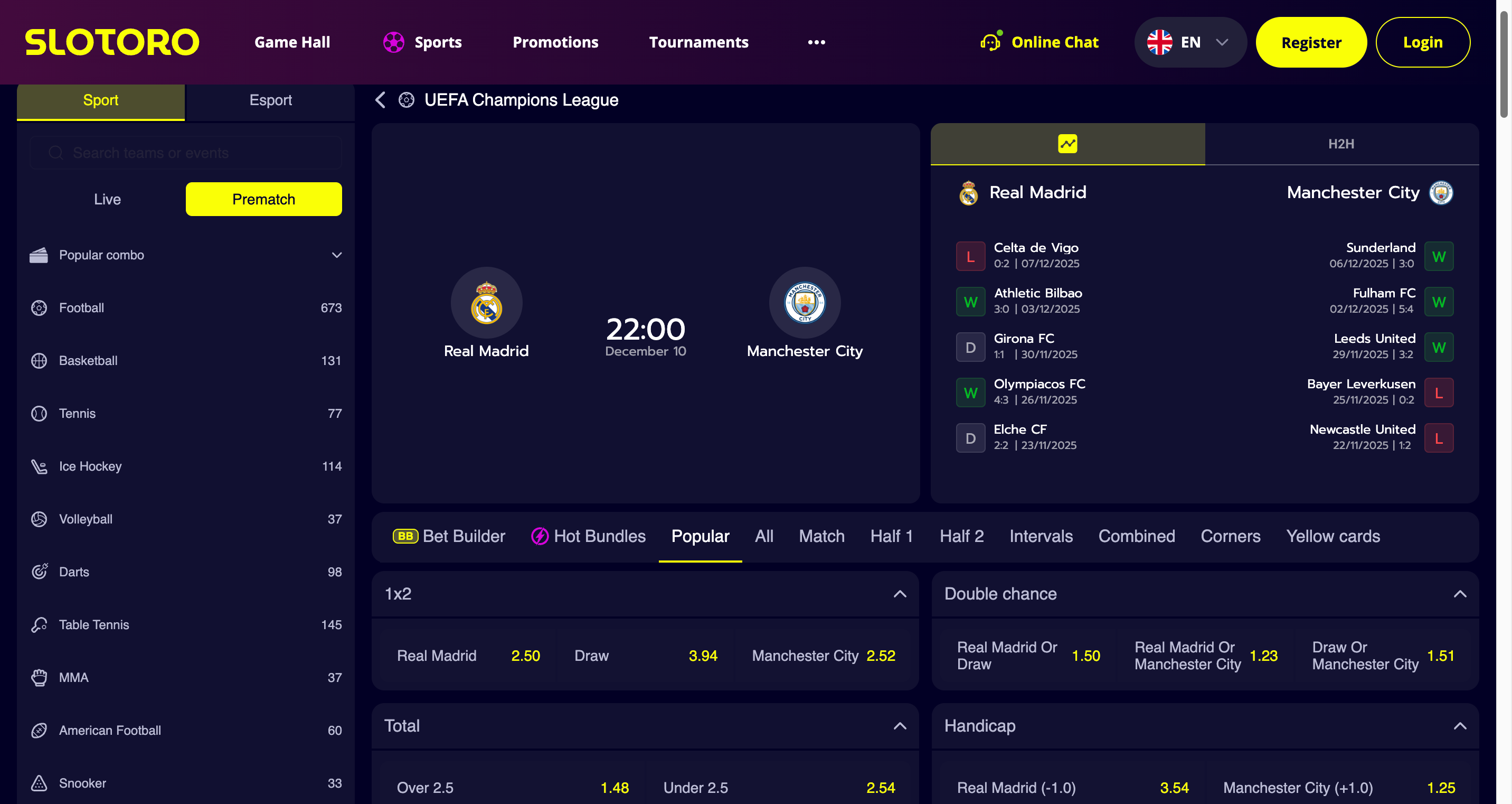Click the Online Chat headset icon
Viewport: 1512px width, 804px height.
click(x=991, y=42)
